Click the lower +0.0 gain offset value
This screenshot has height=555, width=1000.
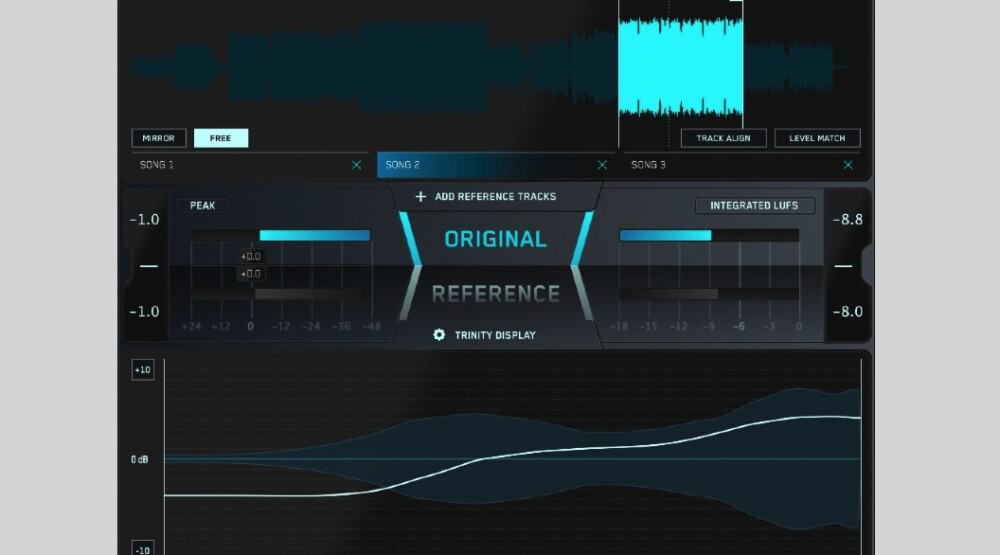point(250,274)
